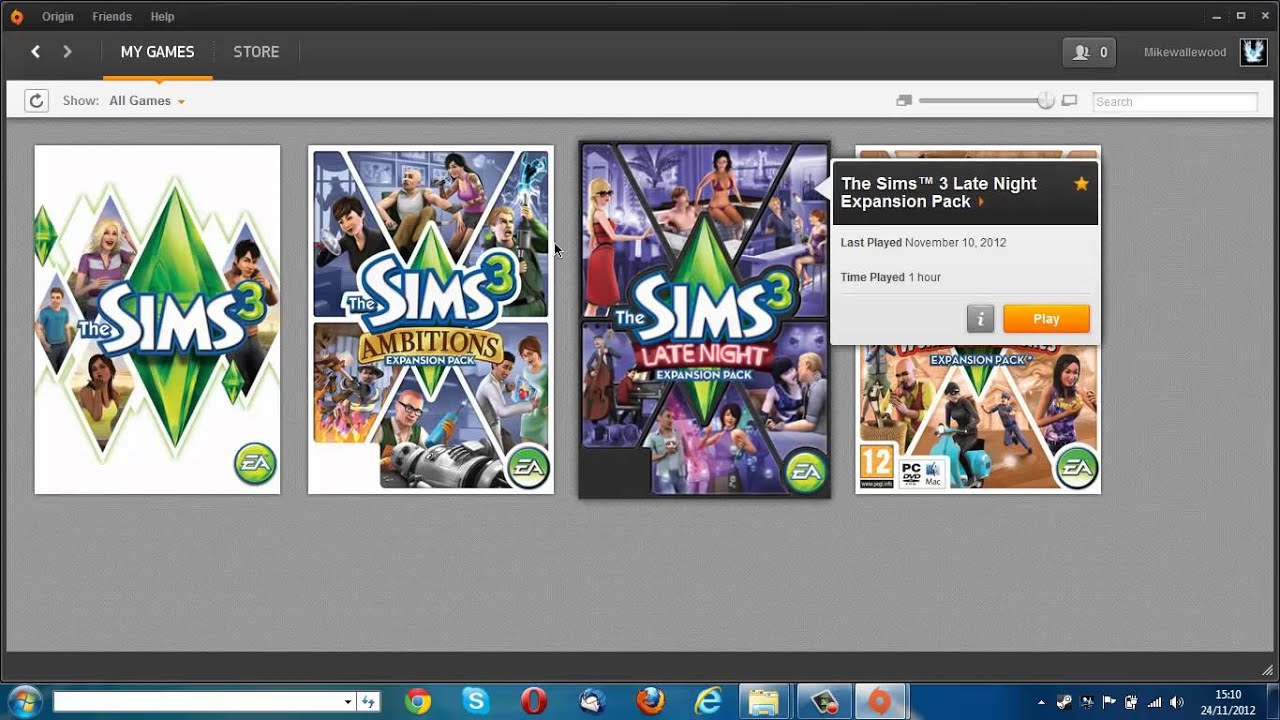
Task: Click the taskbar address input field
Action: point(198,702)
